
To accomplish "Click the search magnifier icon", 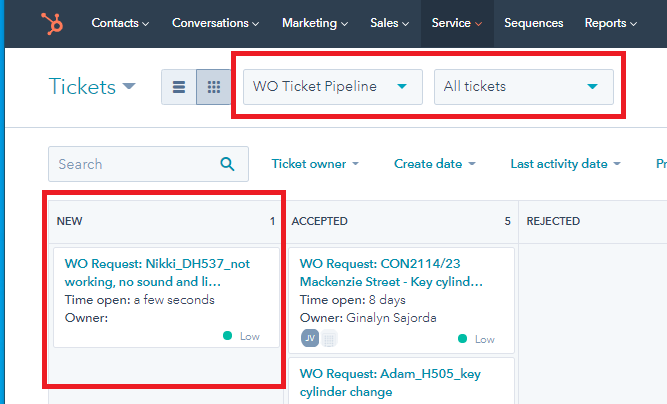I will (x=228, y=164).
